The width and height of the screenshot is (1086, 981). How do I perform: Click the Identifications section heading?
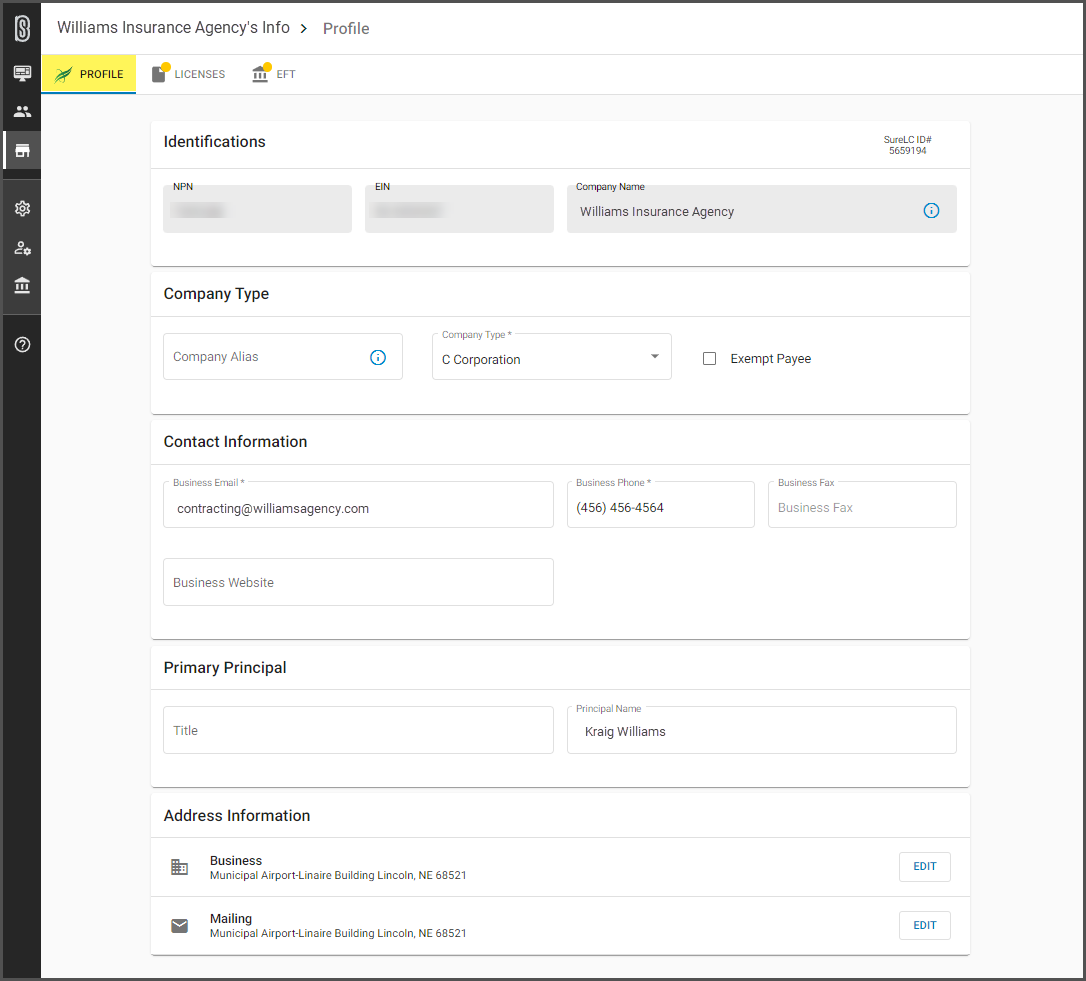click(x=215, y=142)
